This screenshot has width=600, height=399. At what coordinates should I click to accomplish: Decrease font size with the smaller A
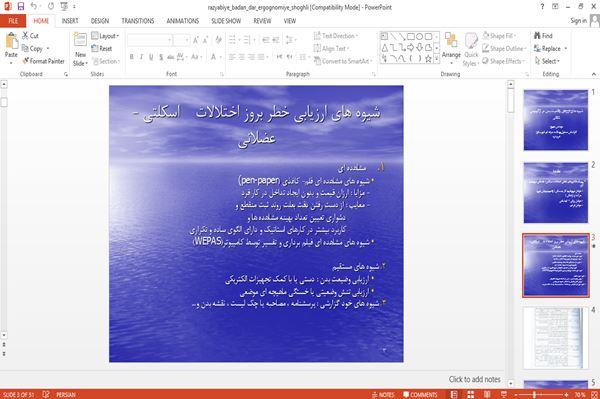[x=205, y=40]
